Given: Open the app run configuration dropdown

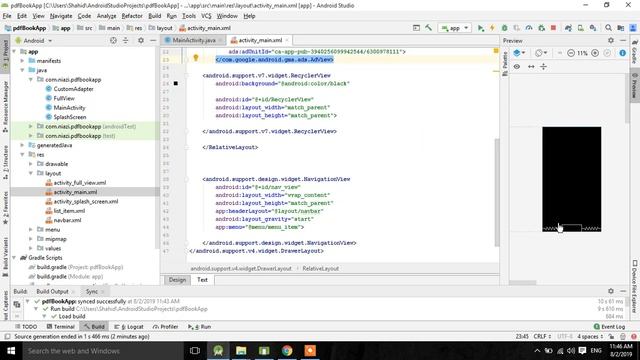Looking at the screenshot, I should (x=455, y=28).
